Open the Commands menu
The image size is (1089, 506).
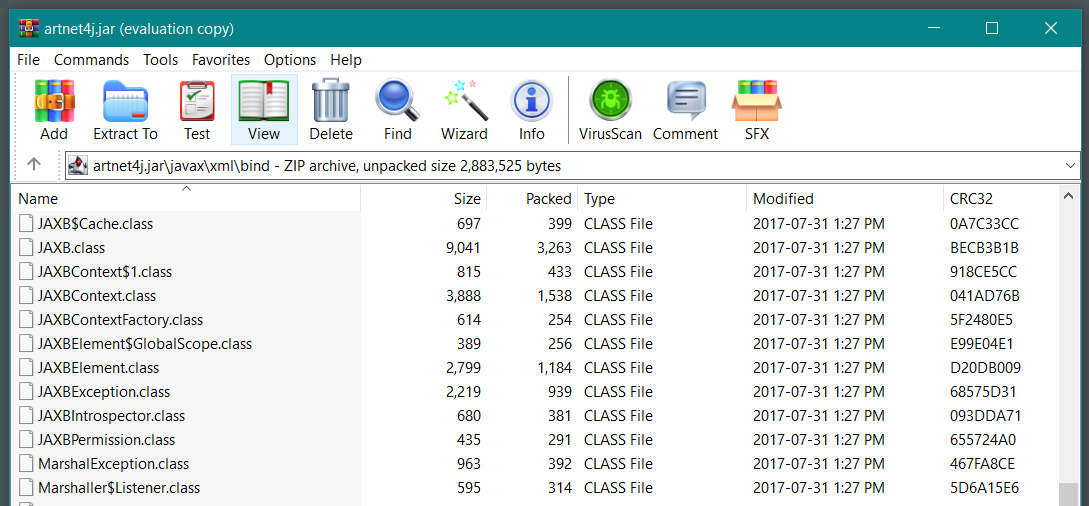click(92, 60)
